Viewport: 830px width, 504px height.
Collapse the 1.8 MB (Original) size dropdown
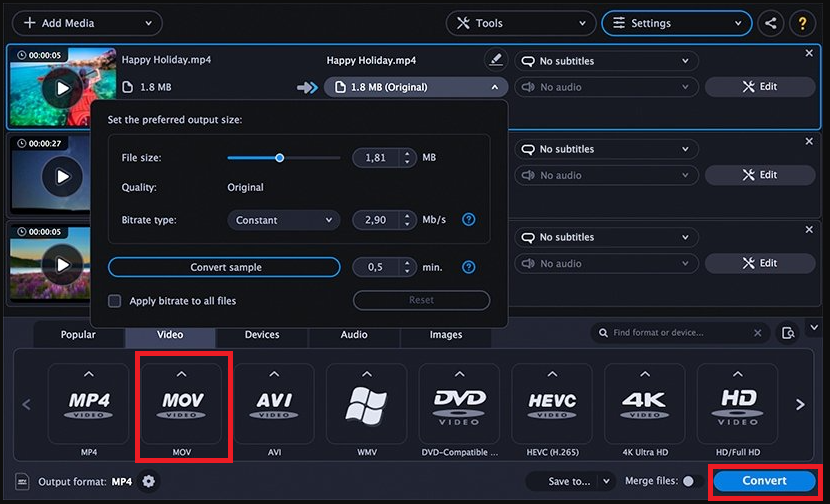tap(416, 87)
